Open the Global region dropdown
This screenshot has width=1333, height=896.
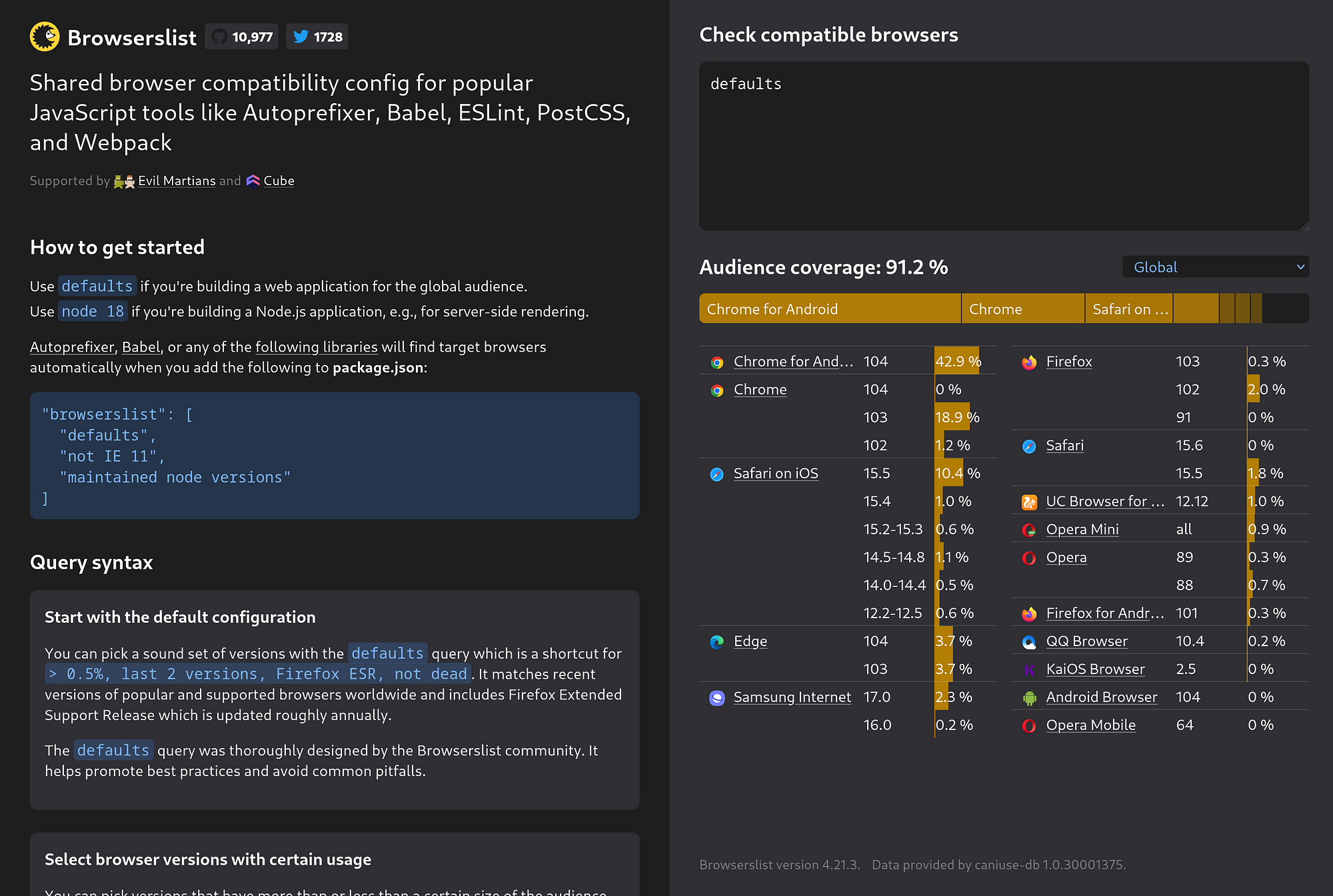pos(1216,267)
